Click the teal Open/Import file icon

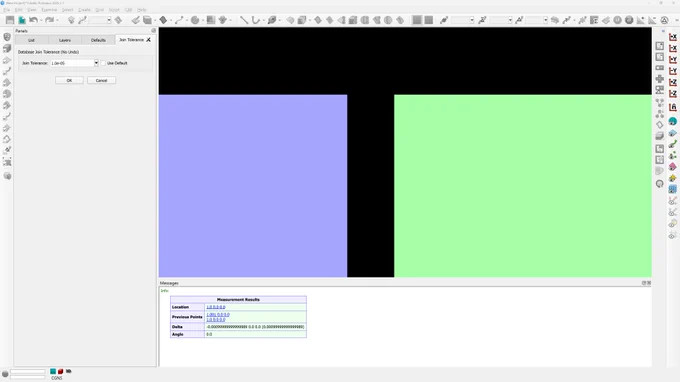(x=22, y=20)
